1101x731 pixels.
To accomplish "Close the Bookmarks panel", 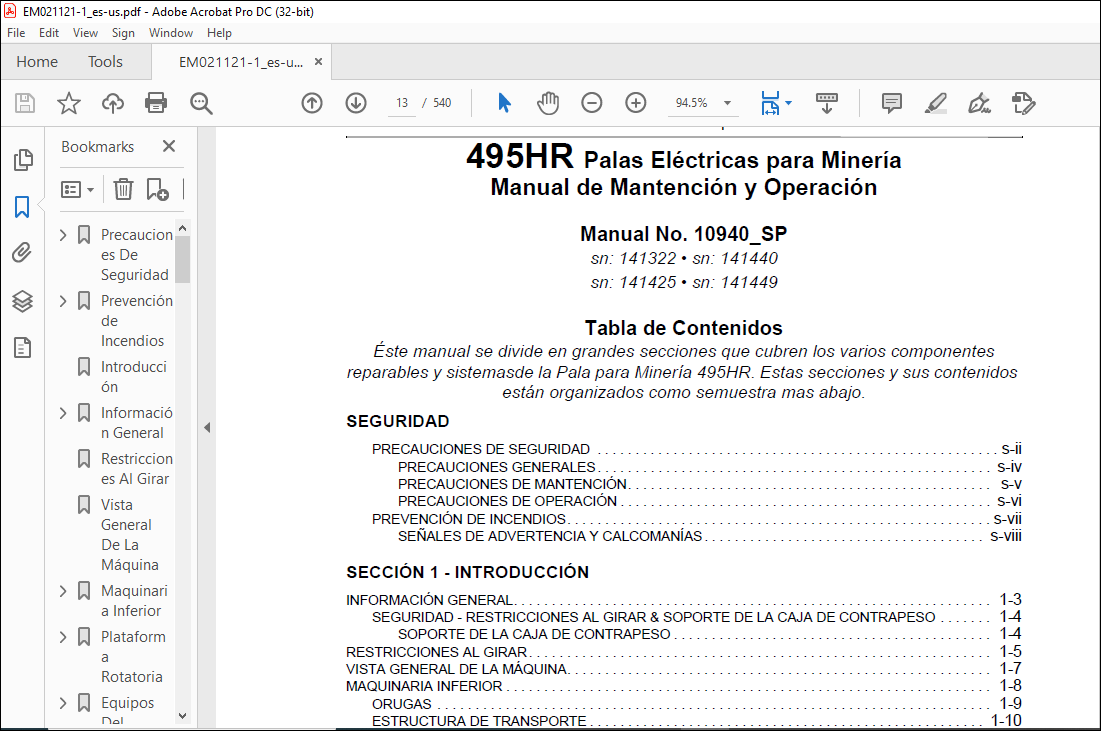I will pyautogui.click(x=169, y=146).
